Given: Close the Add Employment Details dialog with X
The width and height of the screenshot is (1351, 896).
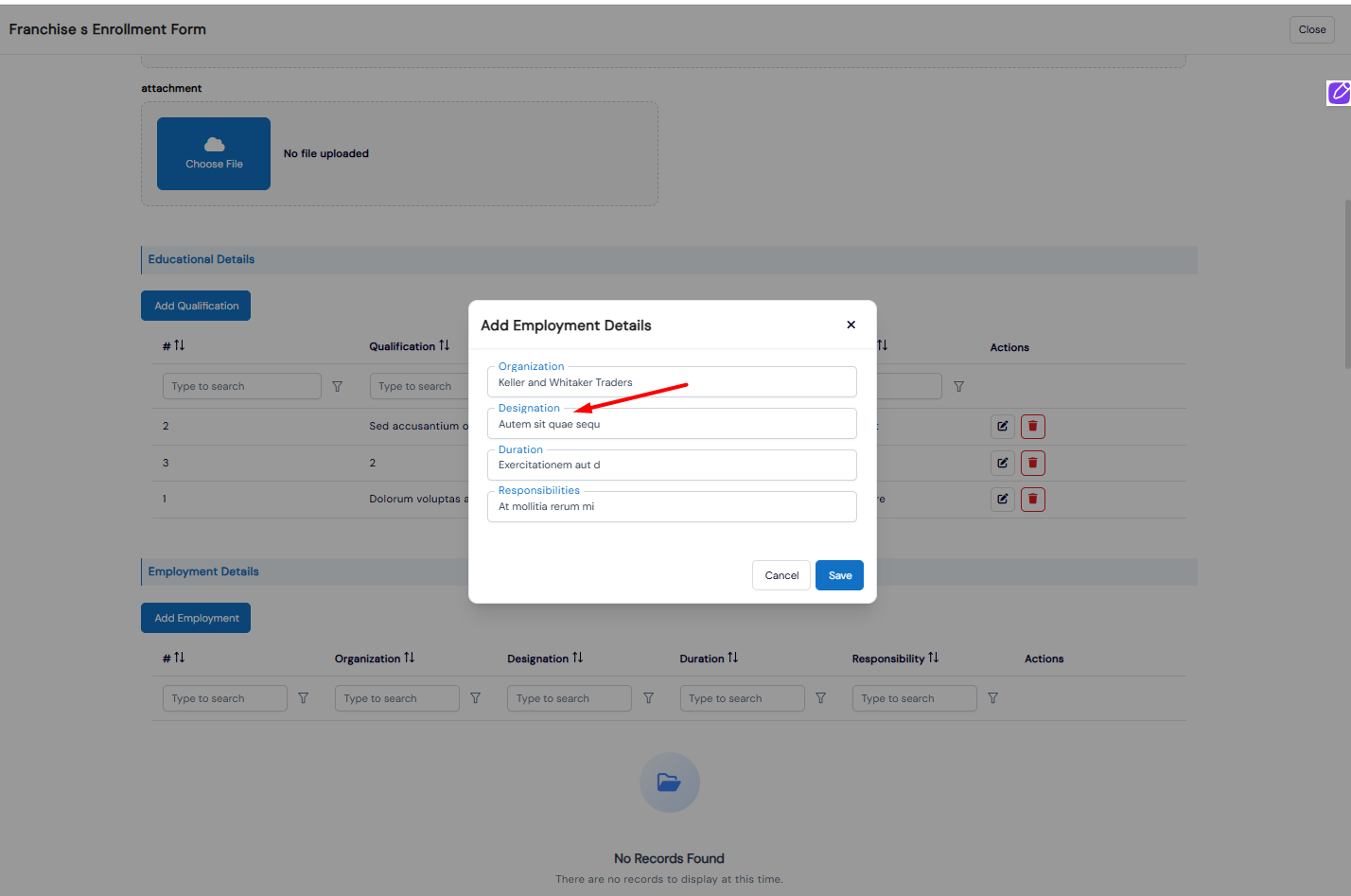Looking at the screenshot, I should 851,325.
